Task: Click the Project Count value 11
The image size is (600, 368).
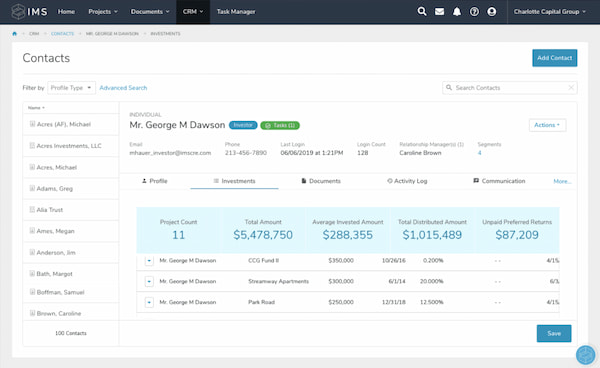Action: pyautogui.click(x=178, y=235)
